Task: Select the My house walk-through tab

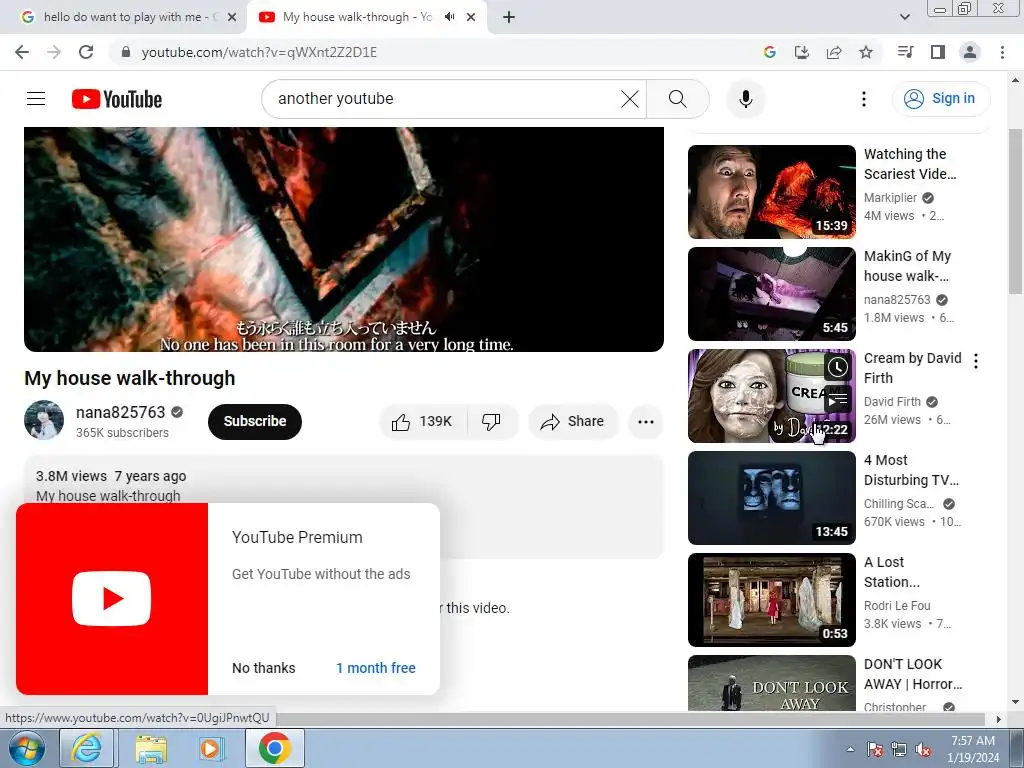Action: 357,17
